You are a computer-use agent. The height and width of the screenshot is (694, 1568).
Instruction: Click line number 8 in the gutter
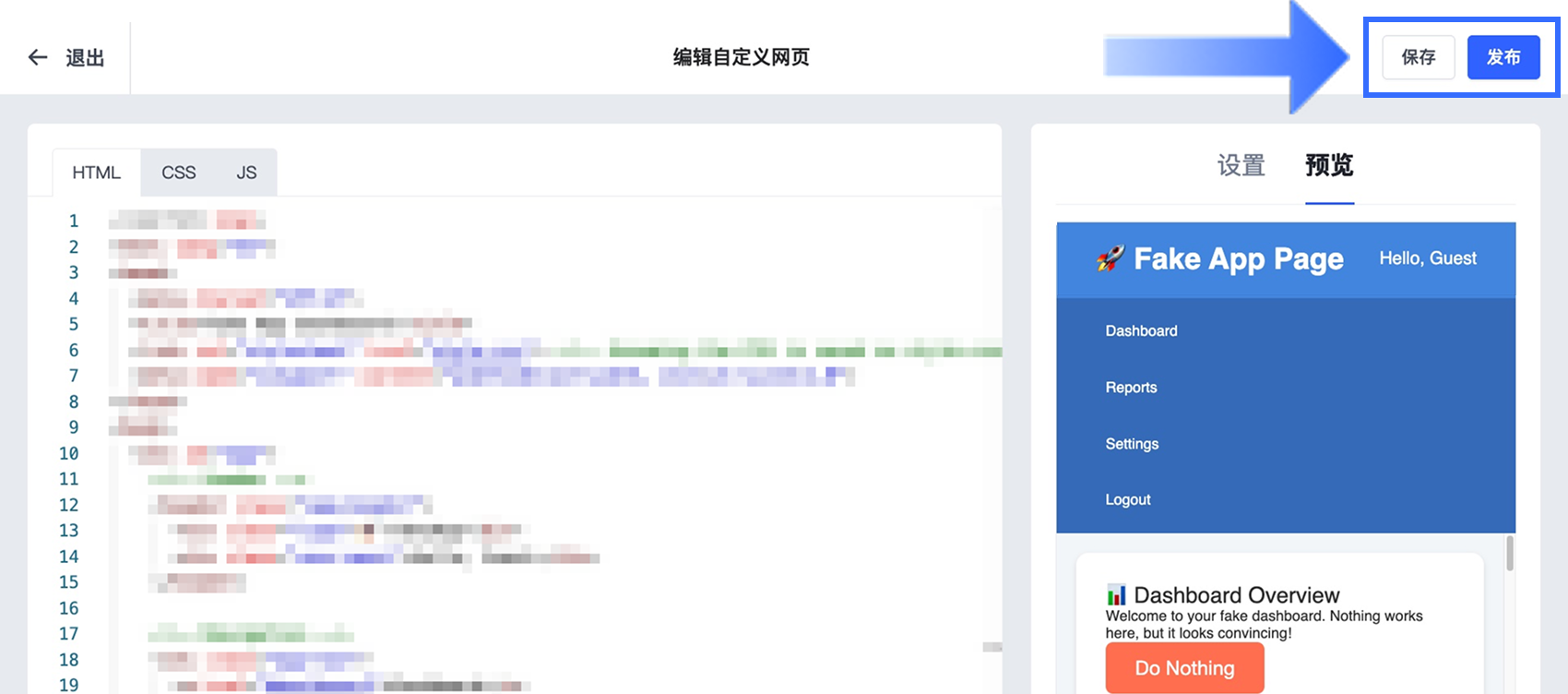coord(74,401)
